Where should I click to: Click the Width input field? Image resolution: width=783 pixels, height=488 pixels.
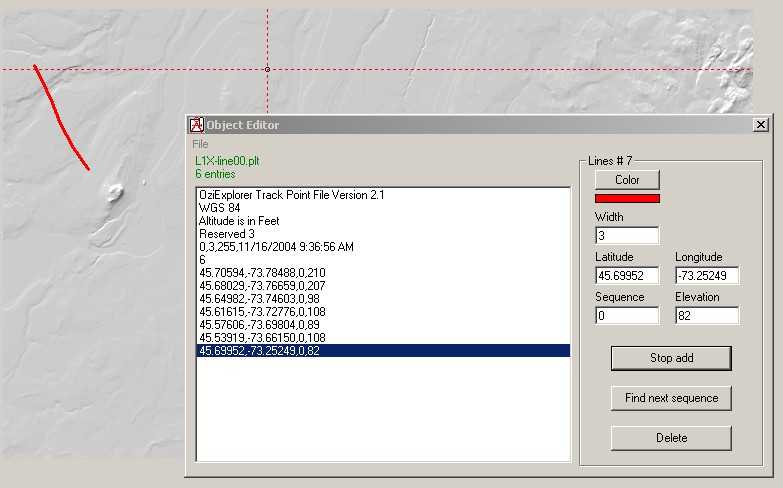coord(627,236)
